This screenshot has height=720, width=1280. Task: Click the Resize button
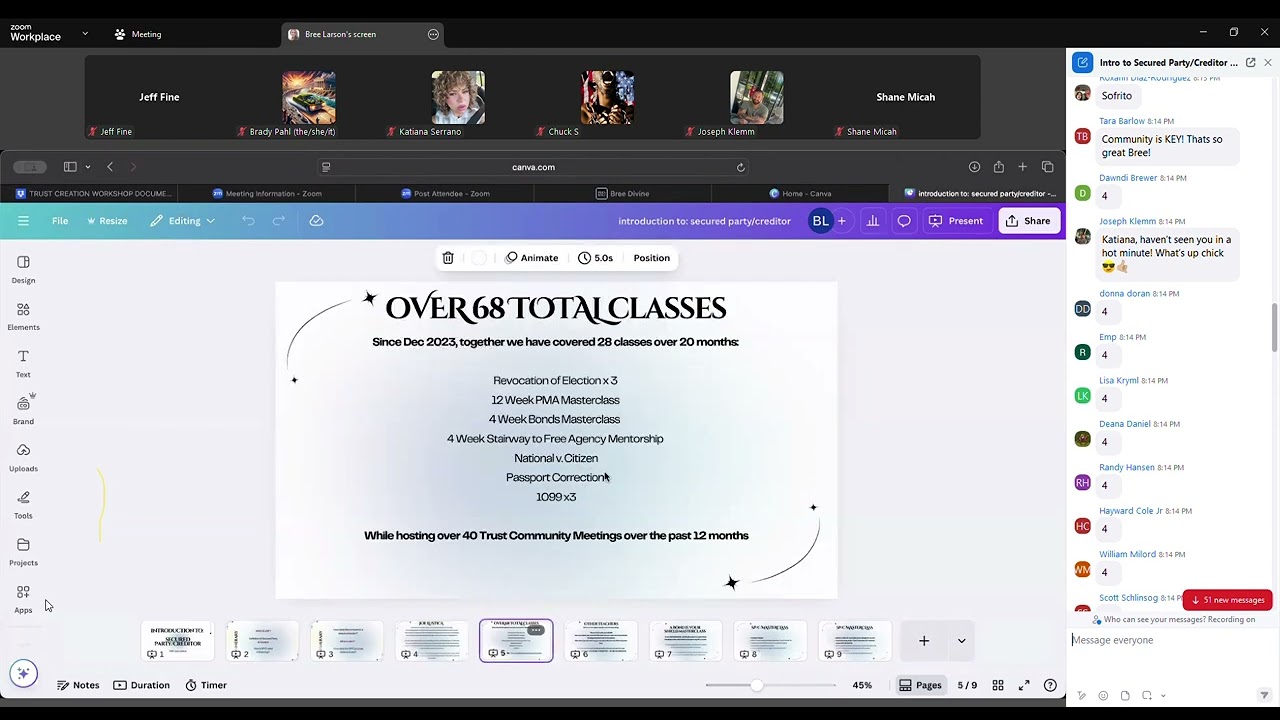click(x=106, y=221)
